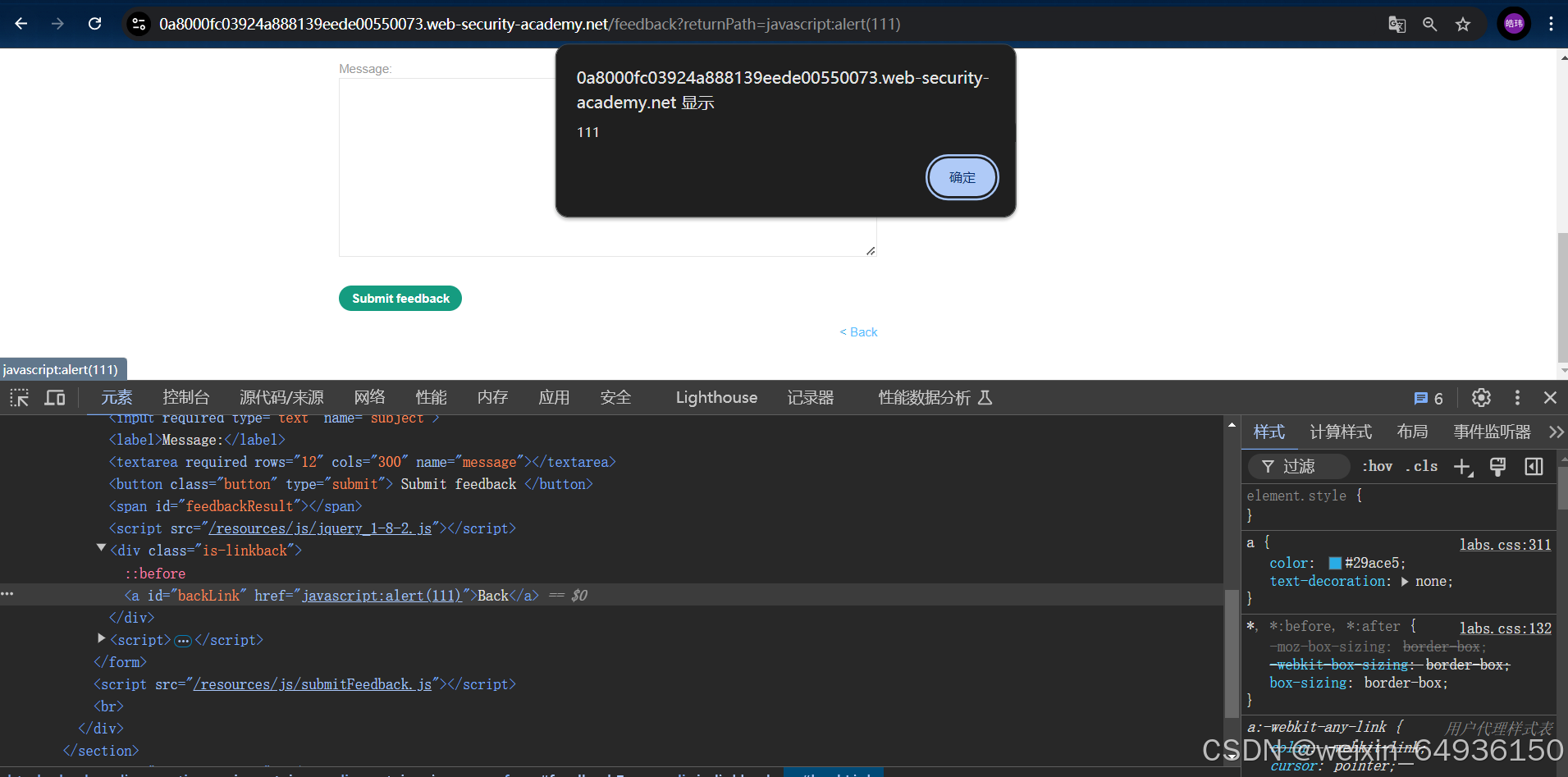1568x777 pixels.
Task: Show more styles pane tabs chevron
Action: click(x=1556, y=432)
